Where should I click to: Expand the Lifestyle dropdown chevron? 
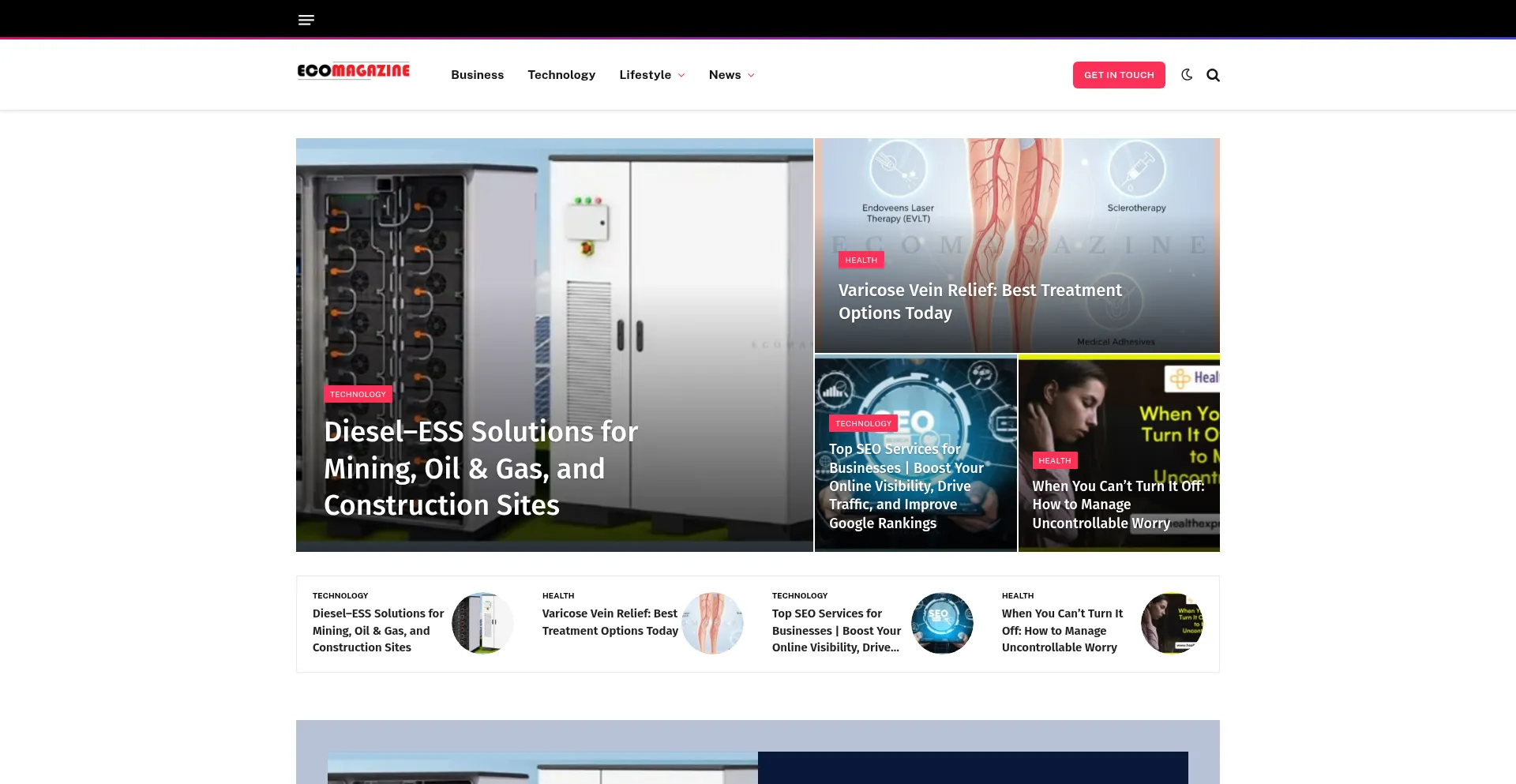coord(681,76)
